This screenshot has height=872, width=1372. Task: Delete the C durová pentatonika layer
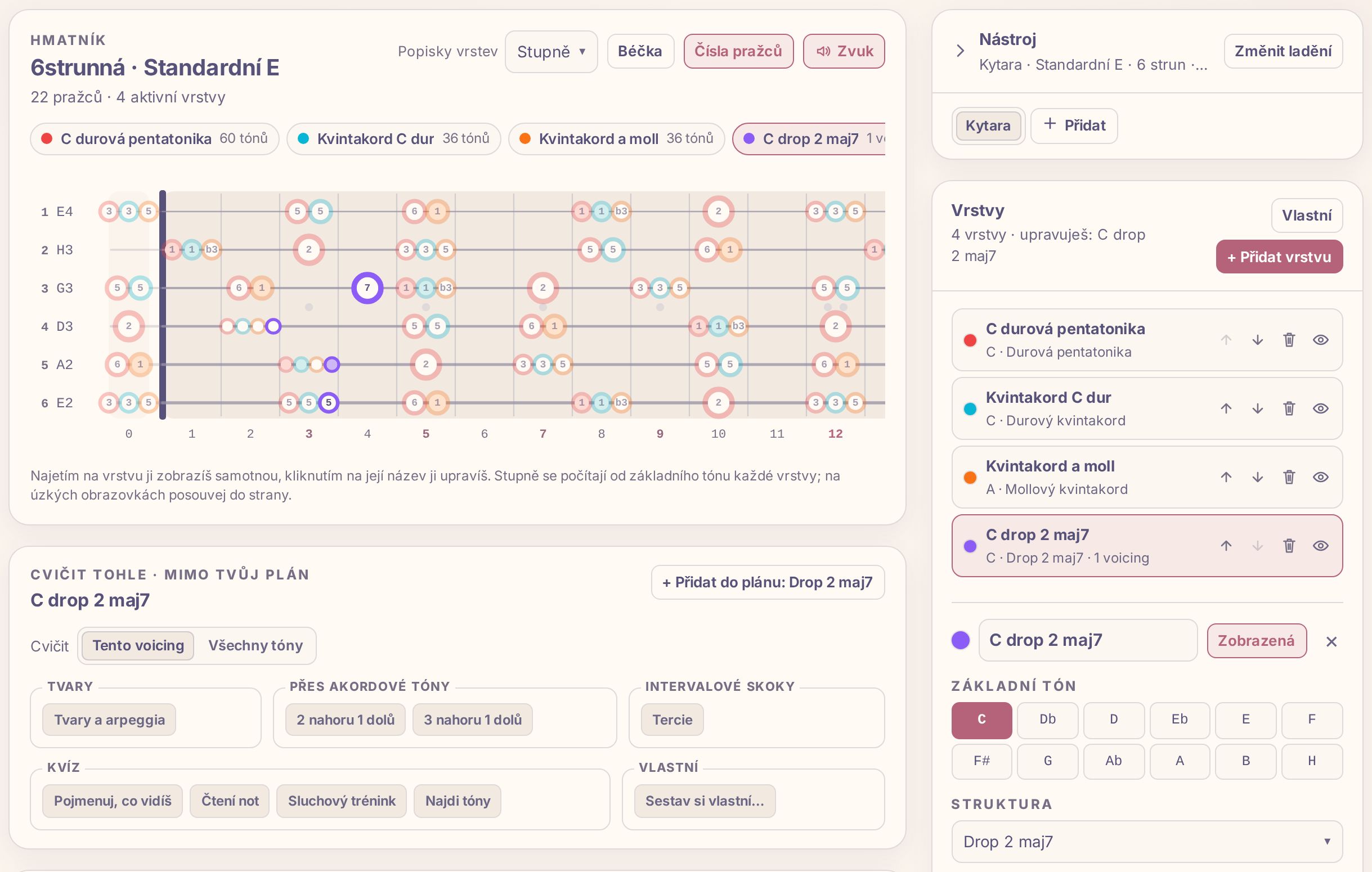(x=1289, y=340)
